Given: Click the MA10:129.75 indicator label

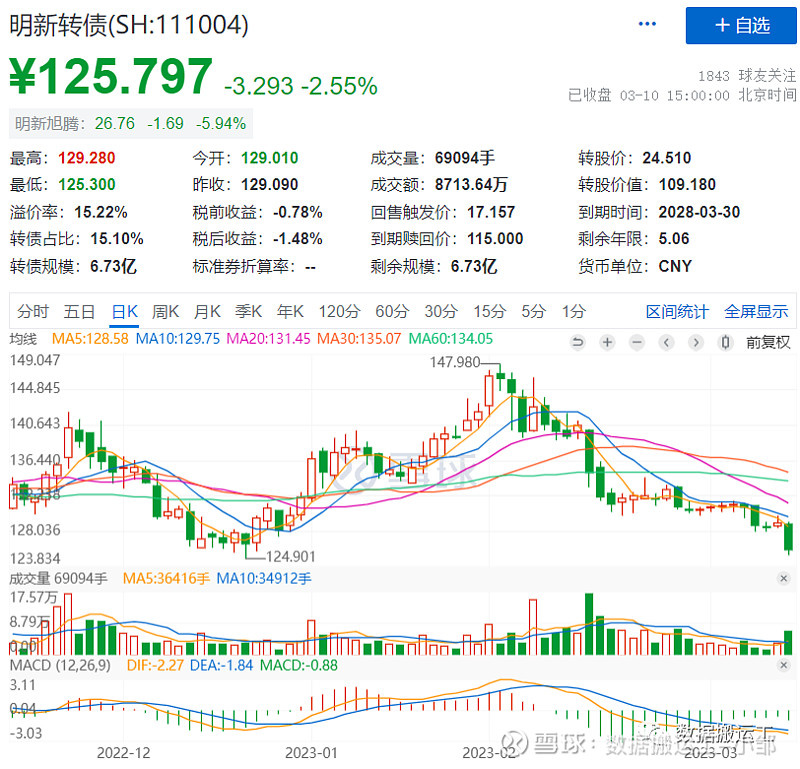Looking at the screenshot, I should point(178,339).
